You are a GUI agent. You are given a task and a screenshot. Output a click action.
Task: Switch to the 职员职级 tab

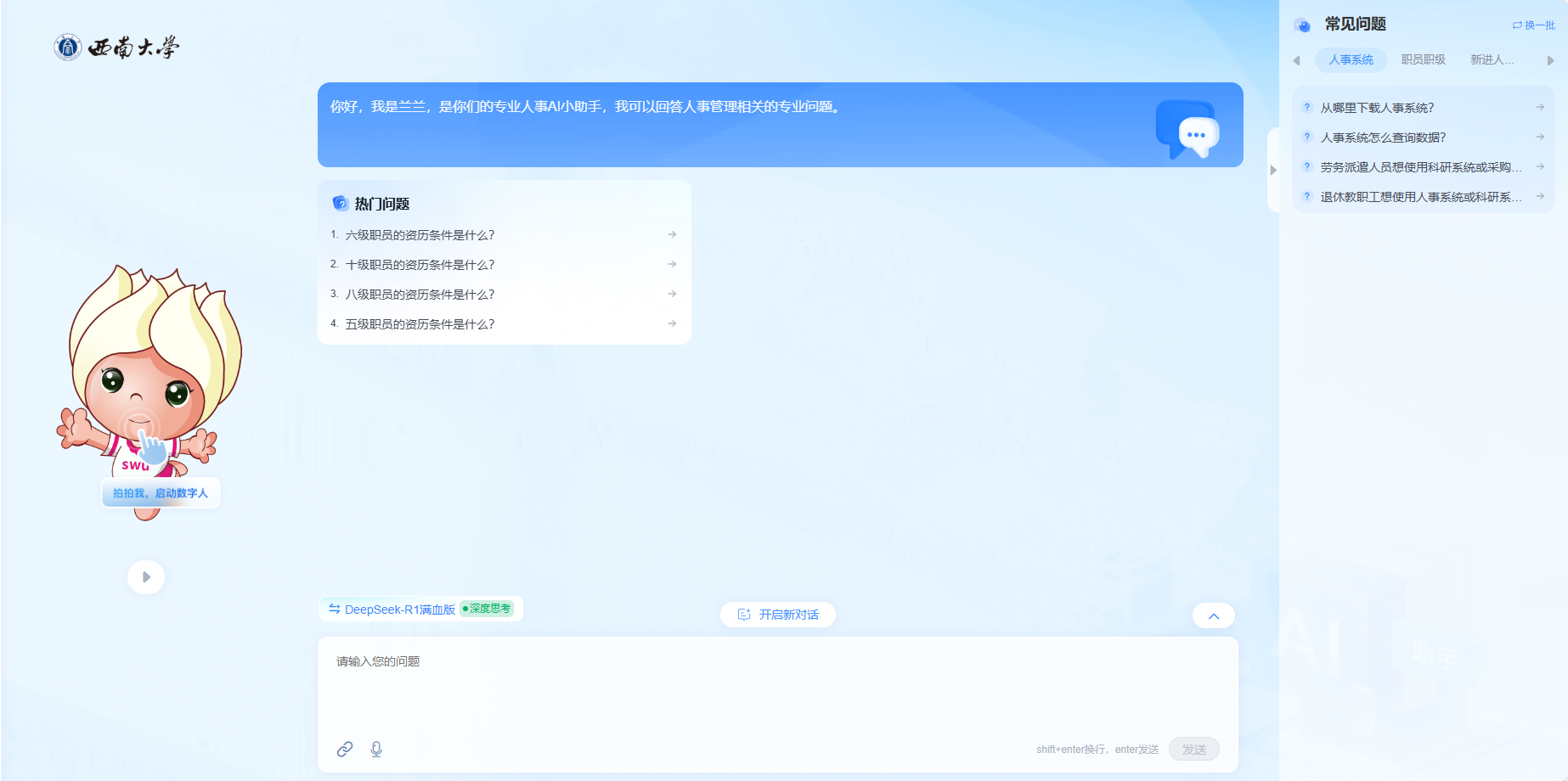click(1423, 60)
